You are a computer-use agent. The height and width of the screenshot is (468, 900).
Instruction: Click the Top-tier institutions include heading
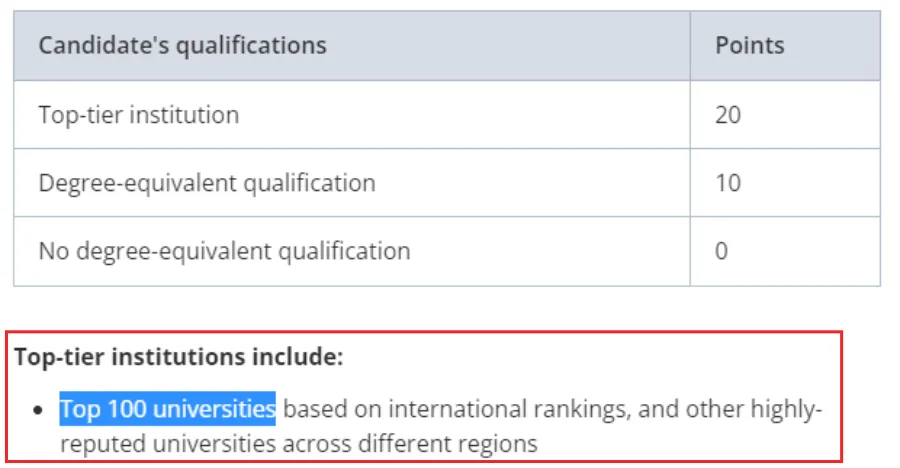(x=179, y=357)
